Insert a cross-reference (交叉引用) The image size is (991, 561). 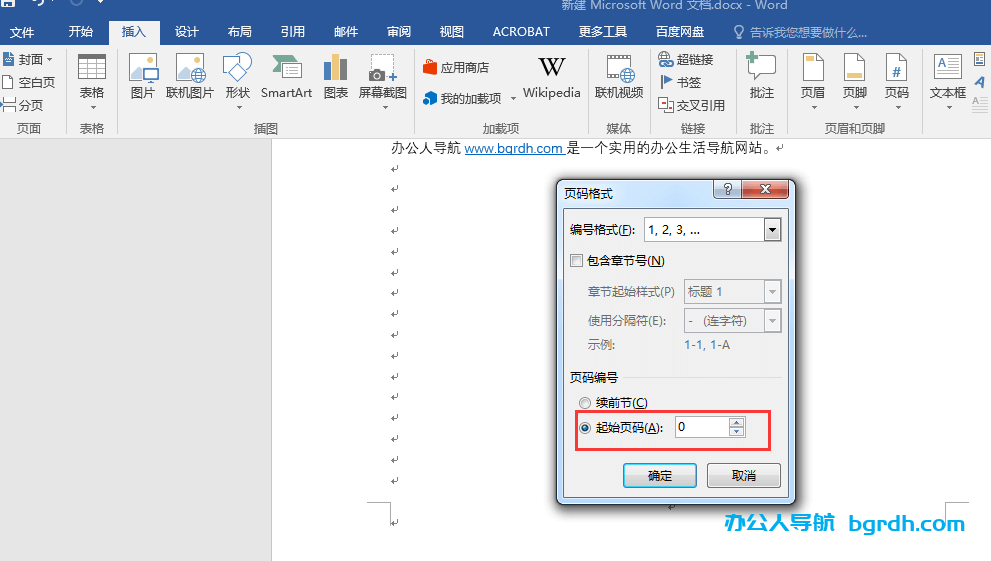click(x=691, y=105)
